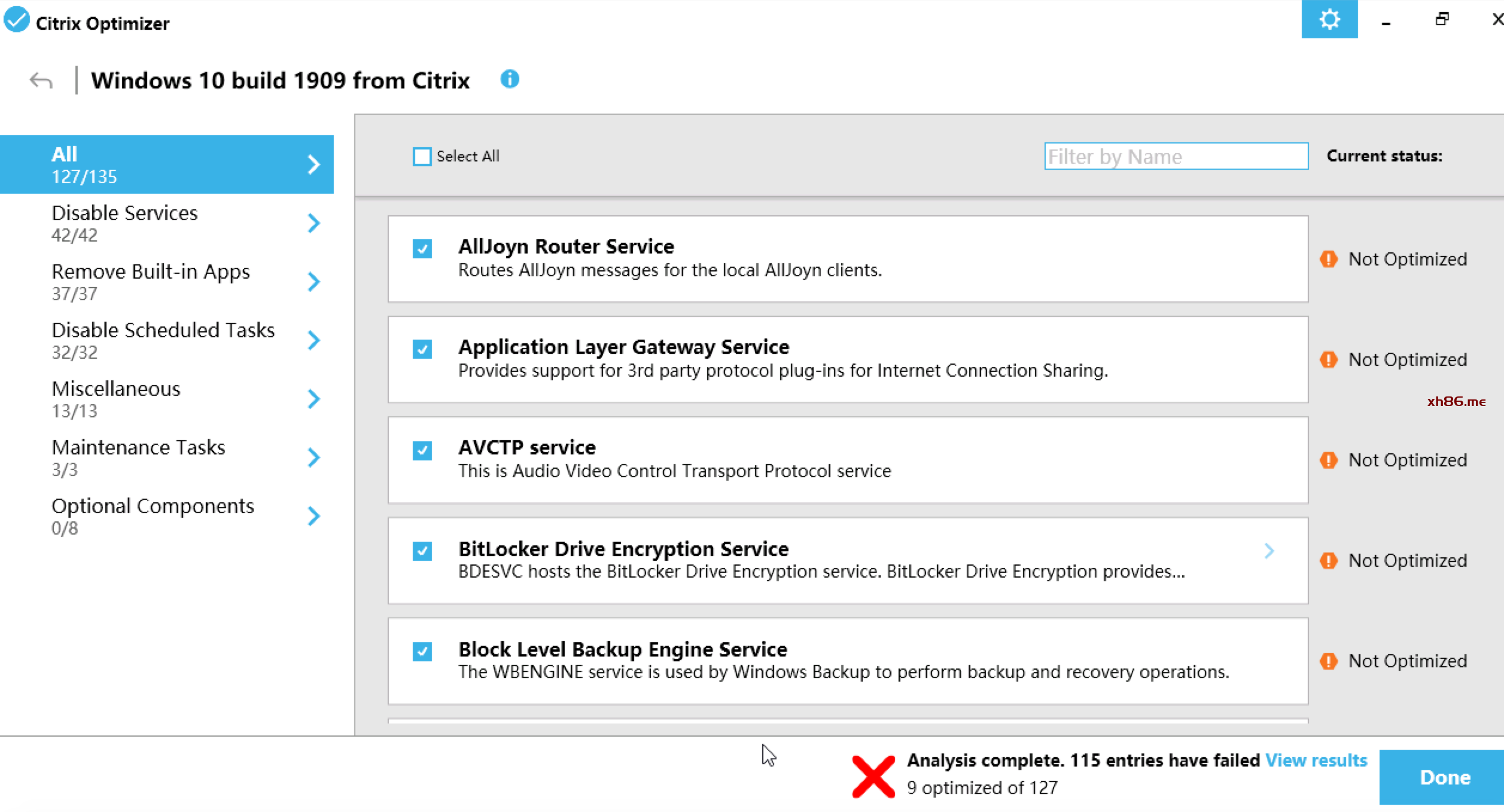Expand the Maintenance Tasks chevron
The image size is (1504, 812).
click(313, 457)
